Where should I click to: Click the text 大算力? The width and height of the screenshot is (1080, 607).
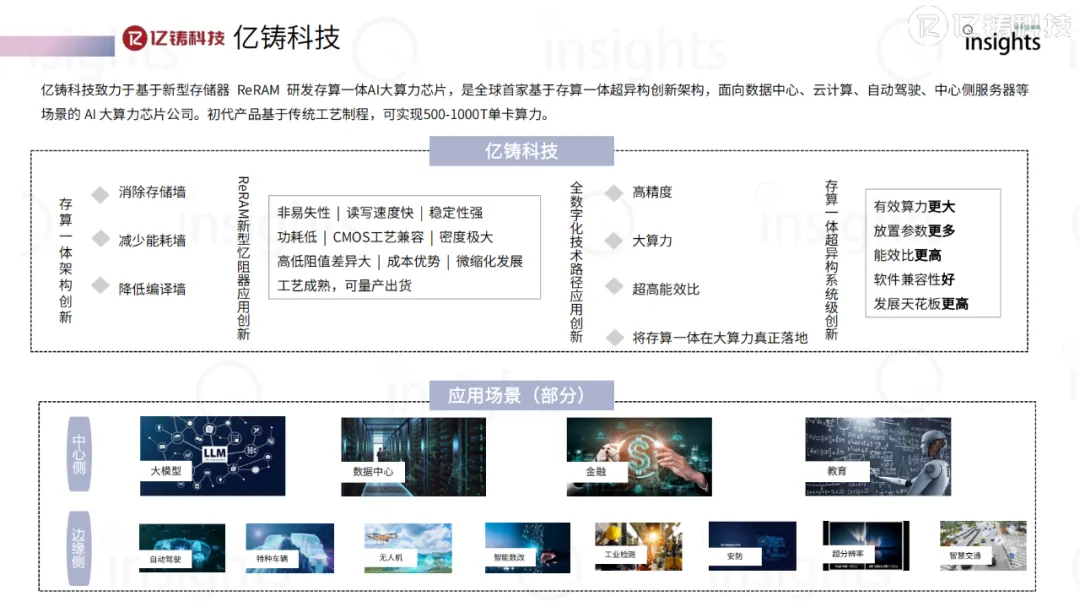(x=652, y=240)
